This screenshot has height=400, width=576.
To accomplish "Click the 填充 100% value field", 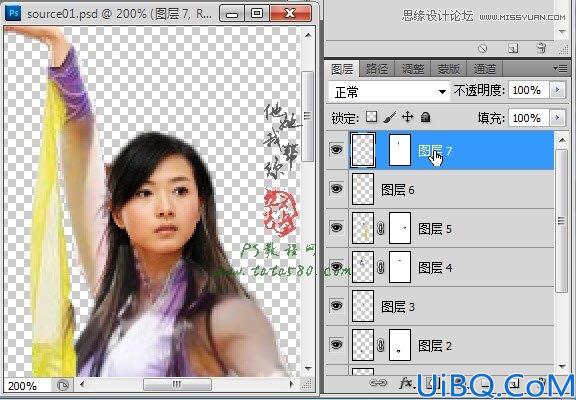I will pyautogui.click(x=528, y=118).
